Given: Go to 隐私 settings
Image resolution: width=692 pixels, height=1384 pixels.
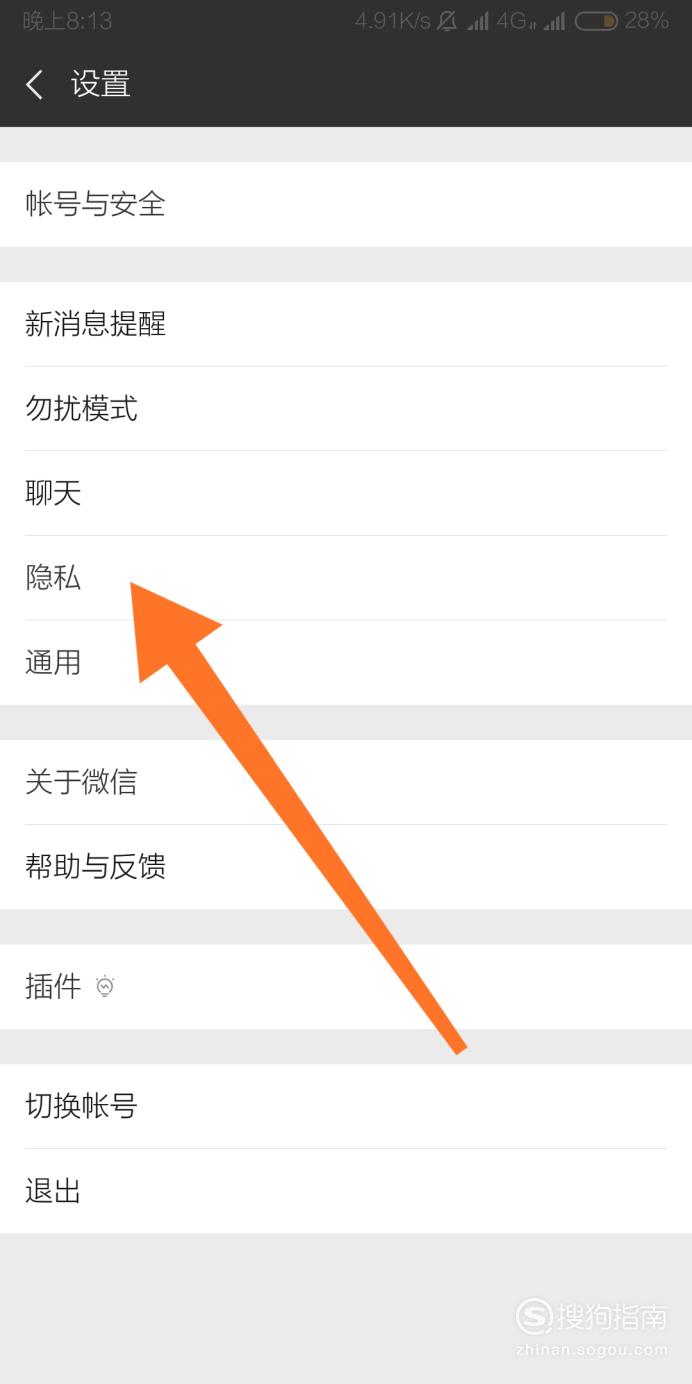Looking at the screenshot, I should tap(346, 578).
